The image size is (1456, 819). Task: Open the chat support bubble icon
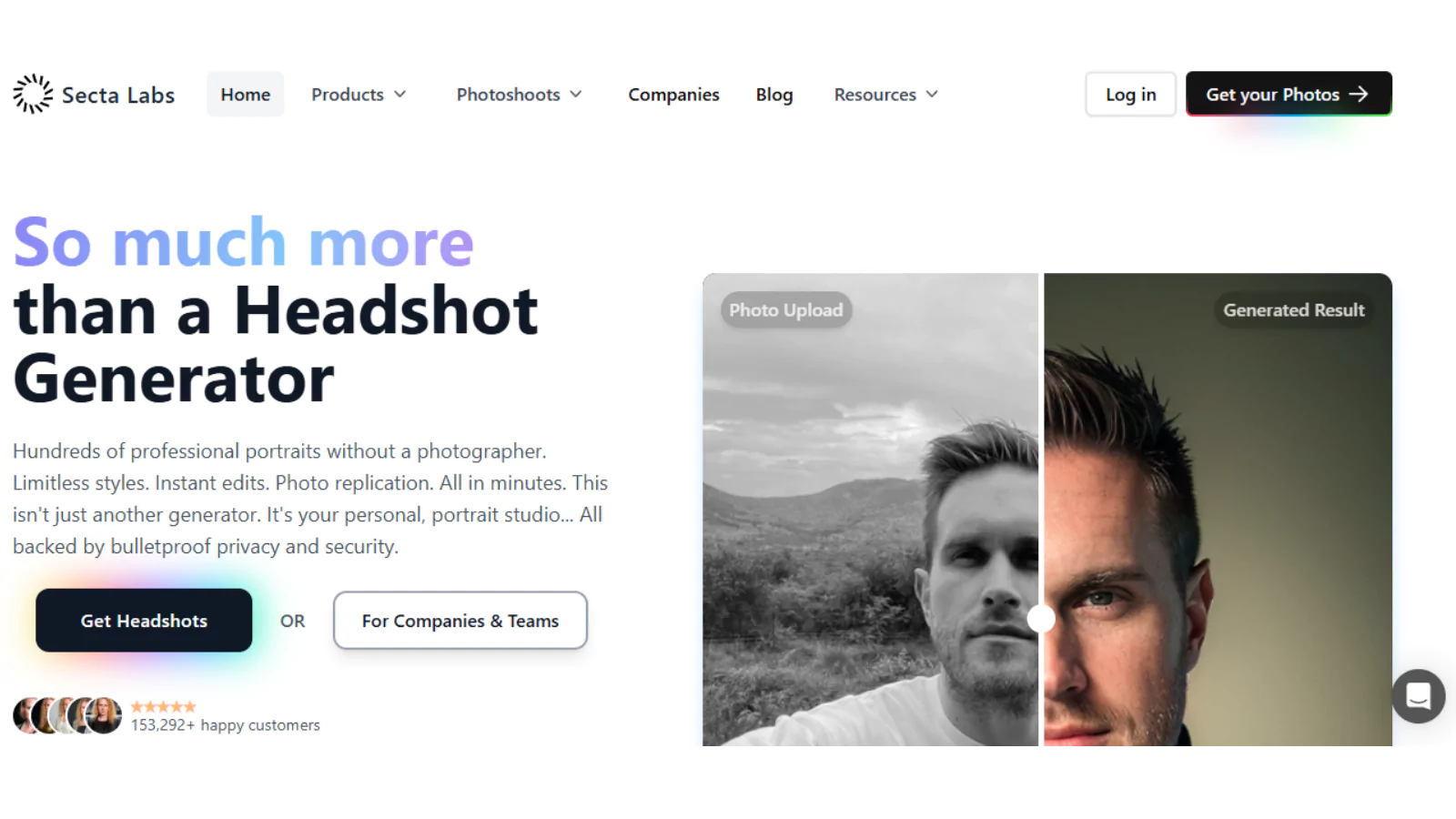pyautogui.click(x=1418, y=696)
